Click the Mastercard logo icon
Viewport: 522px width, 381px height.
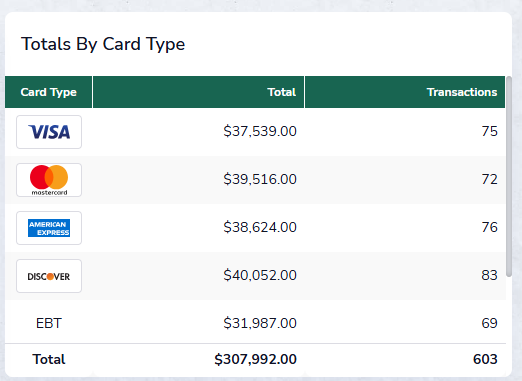49,180
